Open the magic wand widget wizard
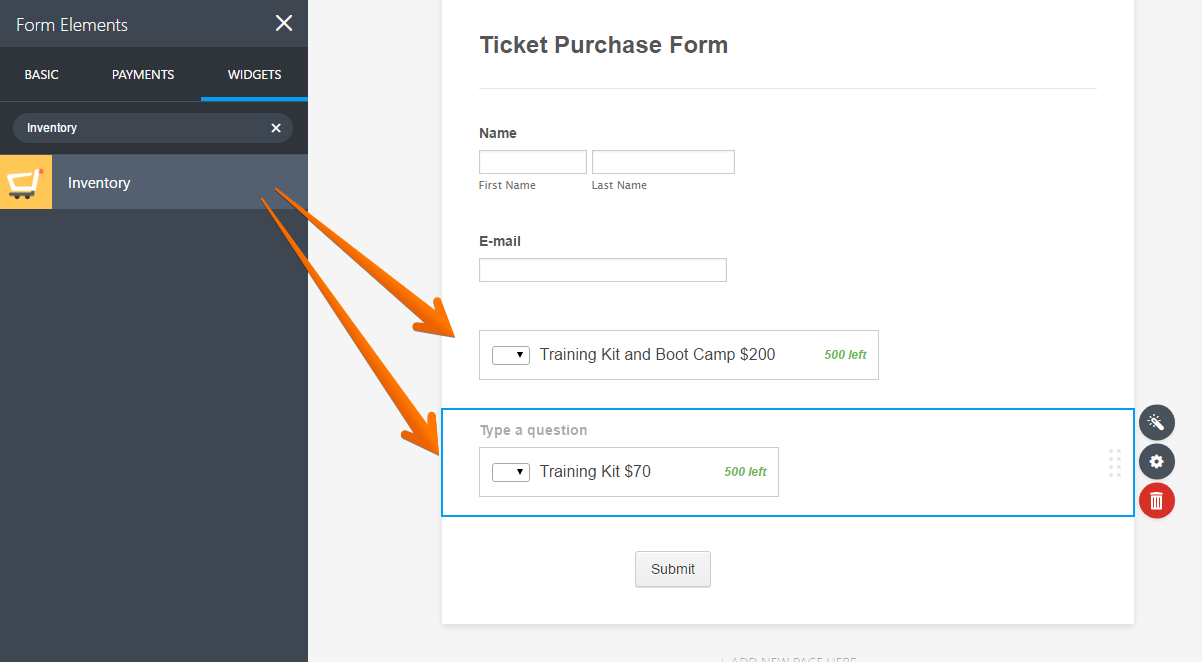Viewport: 1202px width, 662px height. tap(1156, 422)
